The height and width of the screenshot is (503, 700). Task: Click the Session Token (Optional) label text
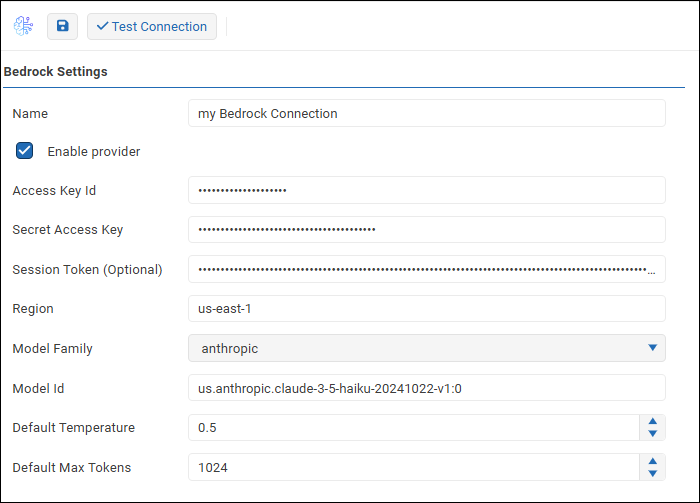pyautogui.click(x=87, y=269)
